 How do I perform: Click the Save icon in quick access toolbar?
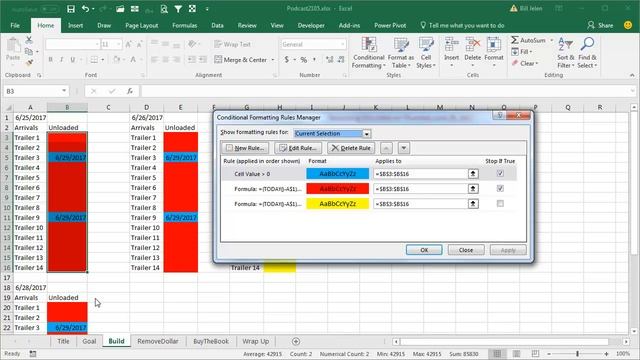[71, 9]
